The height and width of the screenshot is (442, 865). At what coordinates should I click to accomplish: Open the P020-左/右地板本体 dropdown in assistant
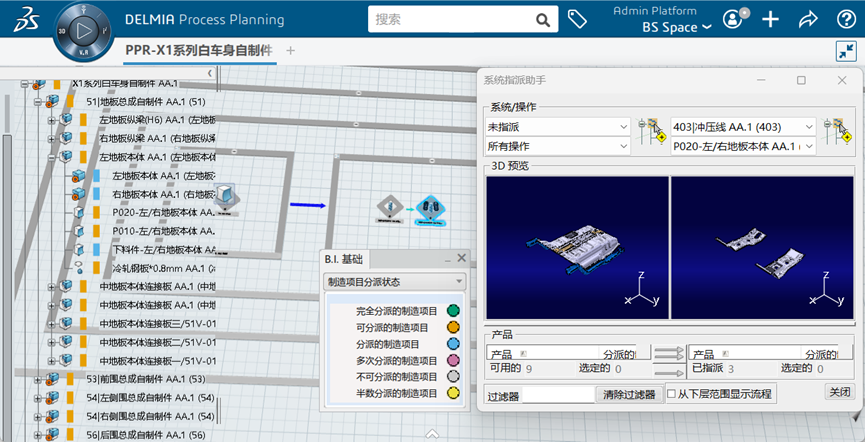743,146
